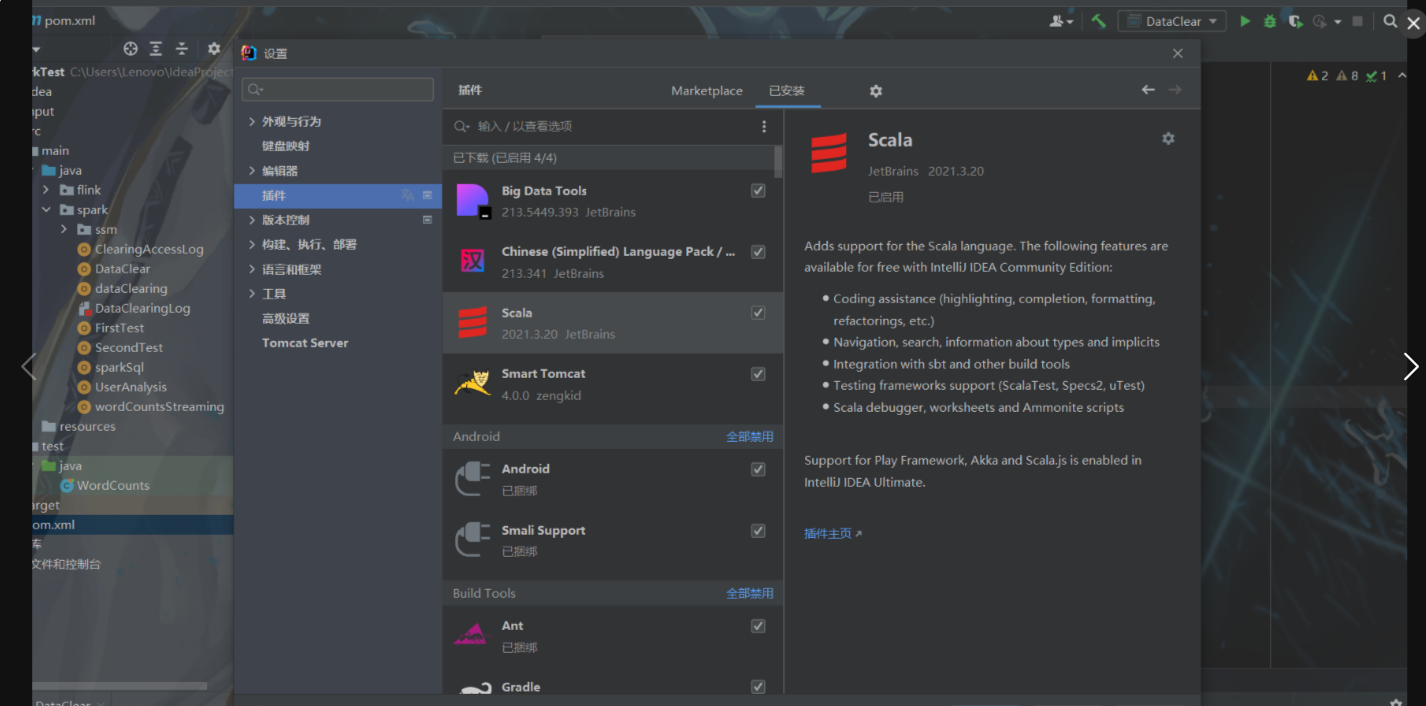Expand 语言和框架 settings node
Viewport: 1426px width, 706px height.
click(x=251, y=269)
